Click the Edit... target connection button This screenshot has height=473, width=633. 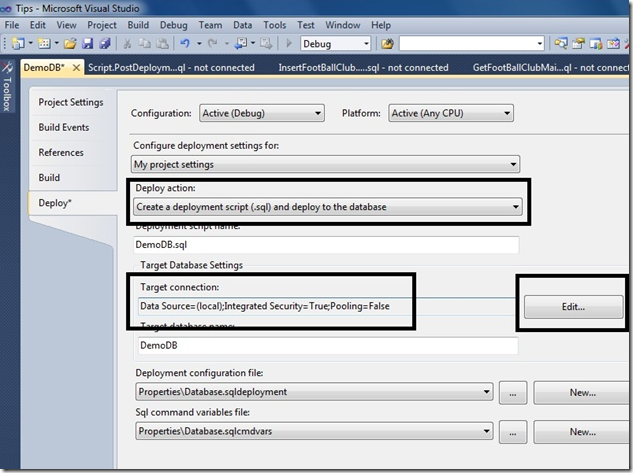pos(573,307)
